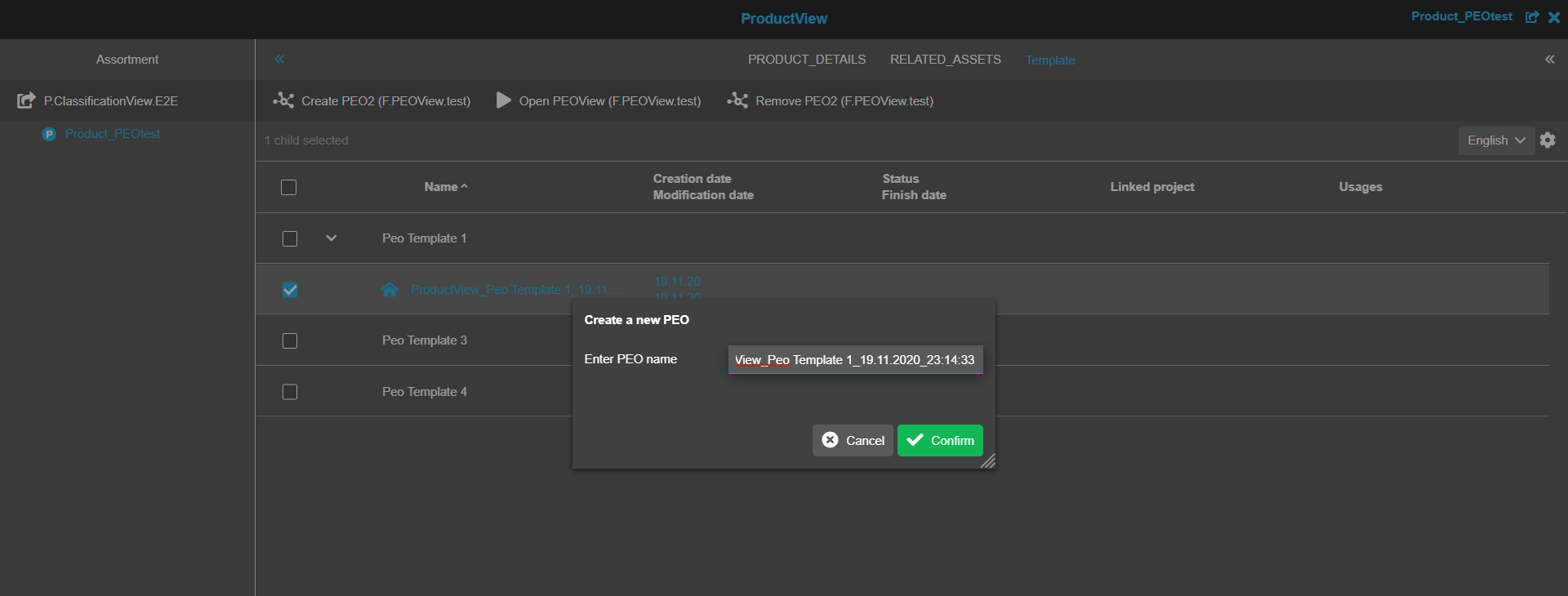Select P.ClassificationView.E2E tree node
This screenshot has height=596, width=1568.
tap(111, 101)
